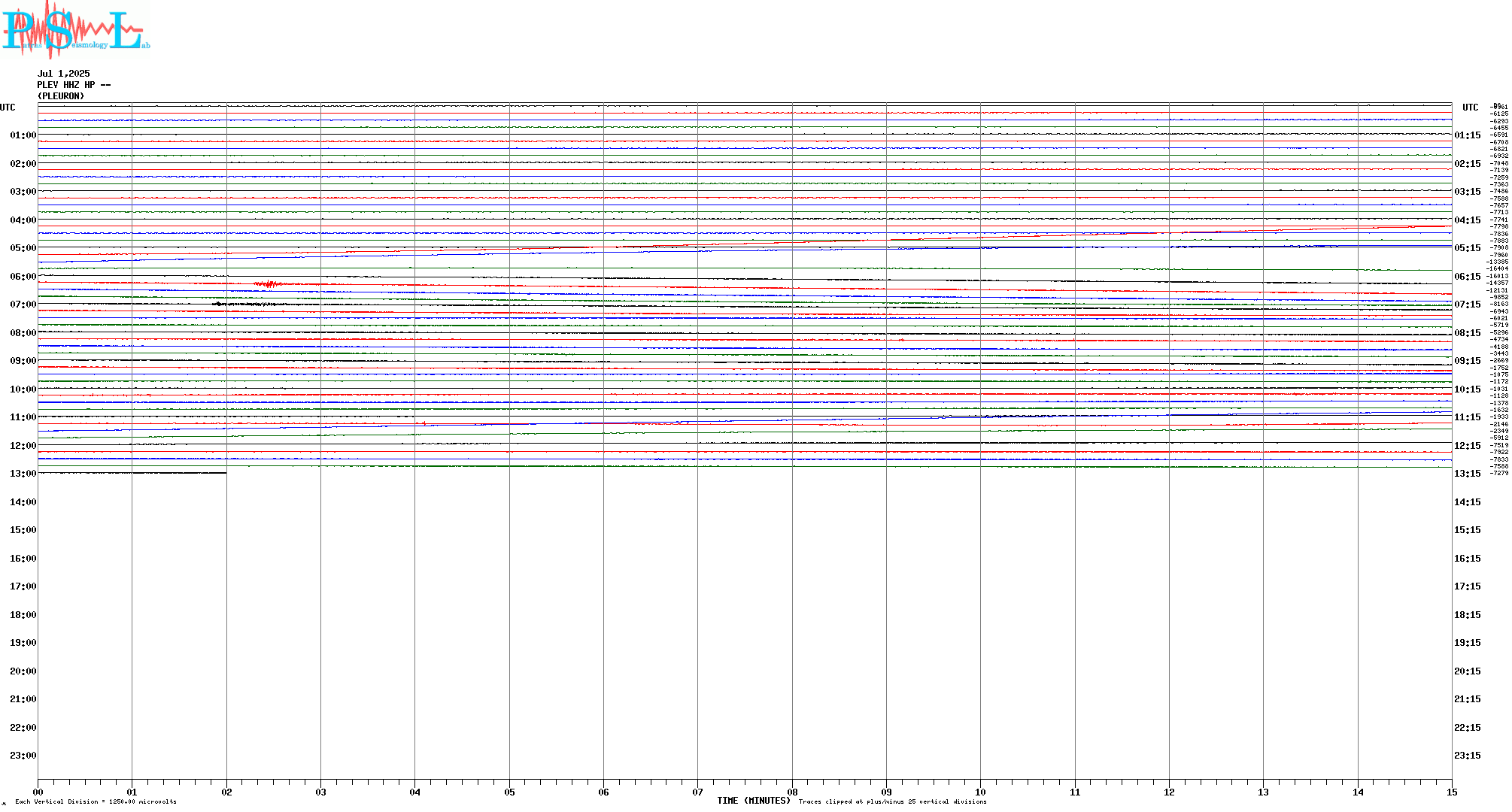Click the right 13:15 time label
This screenshot has height=812, width=1512.
click(x=1468, y=474)
